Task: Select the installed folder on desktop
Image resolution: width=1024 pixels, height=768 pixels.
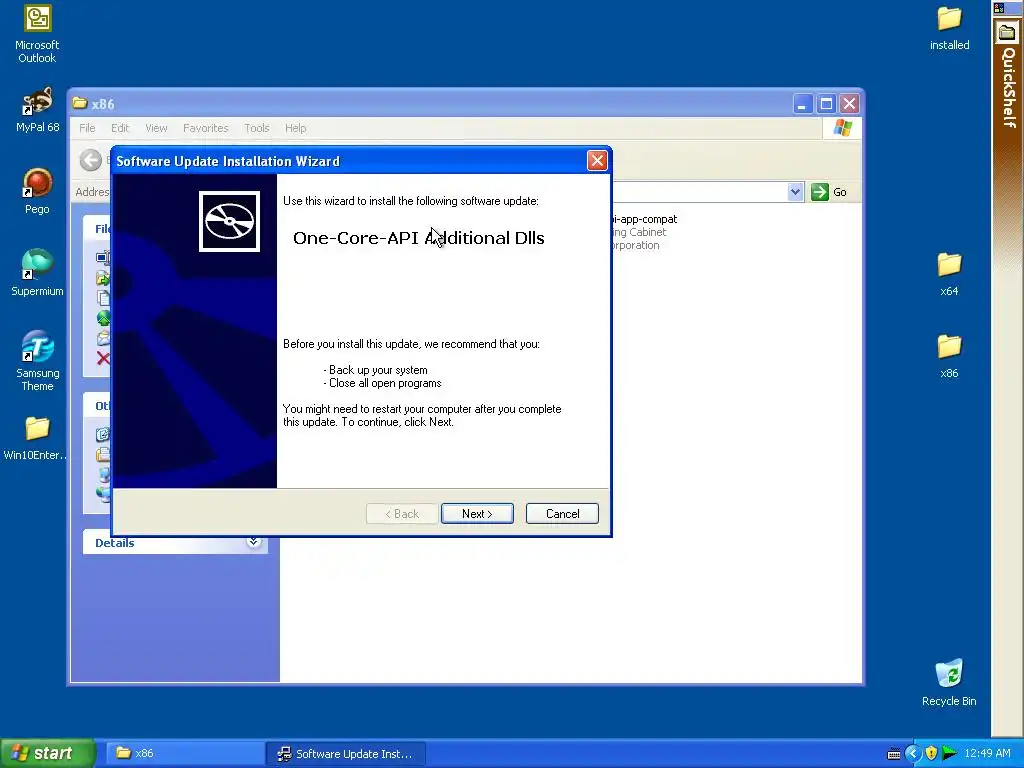Action: click(x=949, y=29)
